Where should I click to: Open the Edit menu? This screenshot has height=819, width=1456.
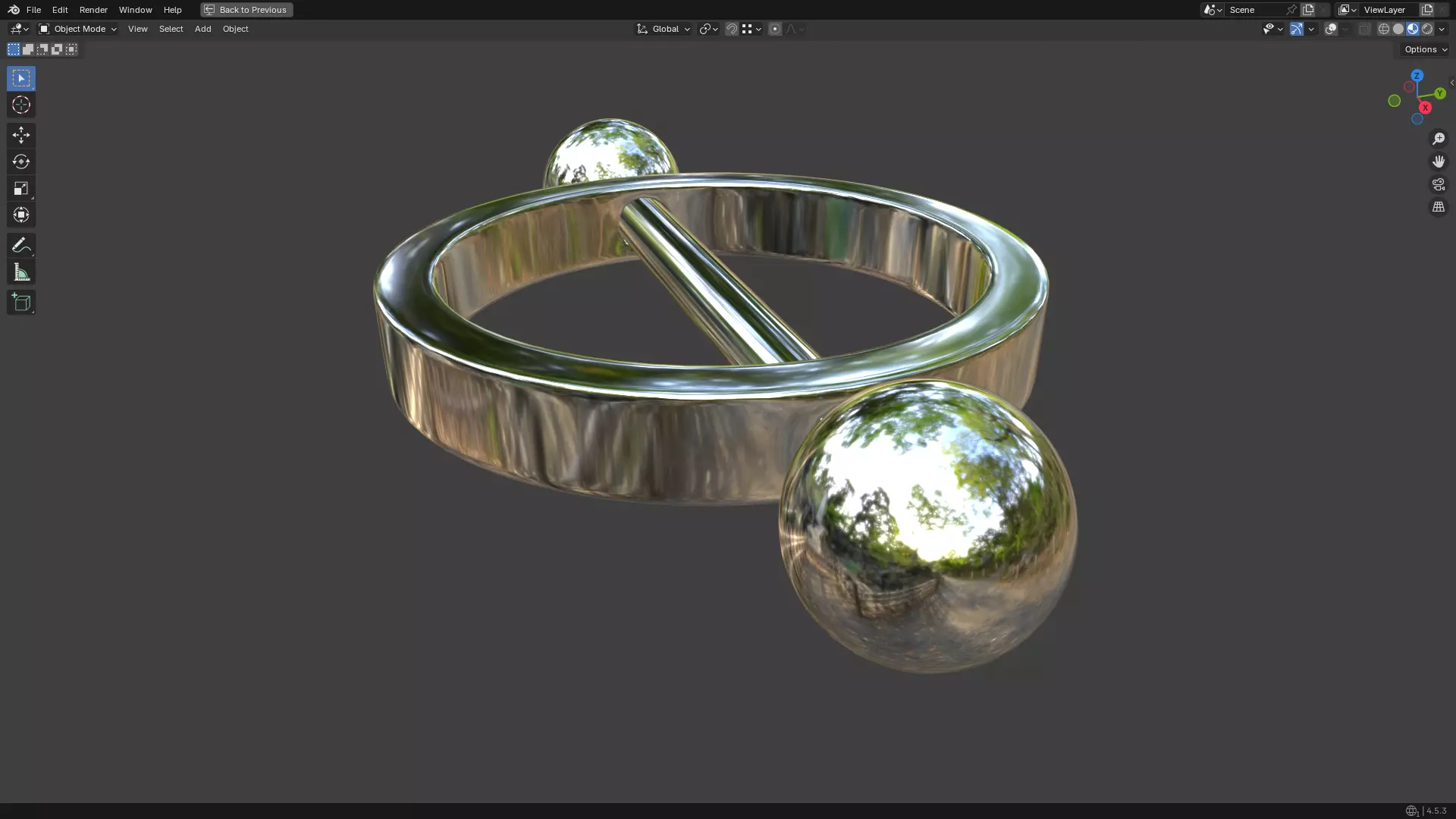coord(60,10)
